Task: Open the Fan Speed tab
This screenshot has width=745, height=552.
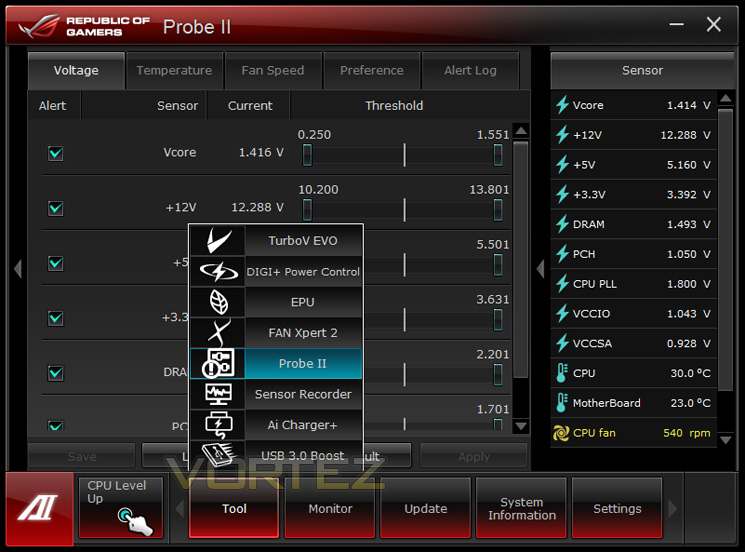Action: click(x=273, y=70)
